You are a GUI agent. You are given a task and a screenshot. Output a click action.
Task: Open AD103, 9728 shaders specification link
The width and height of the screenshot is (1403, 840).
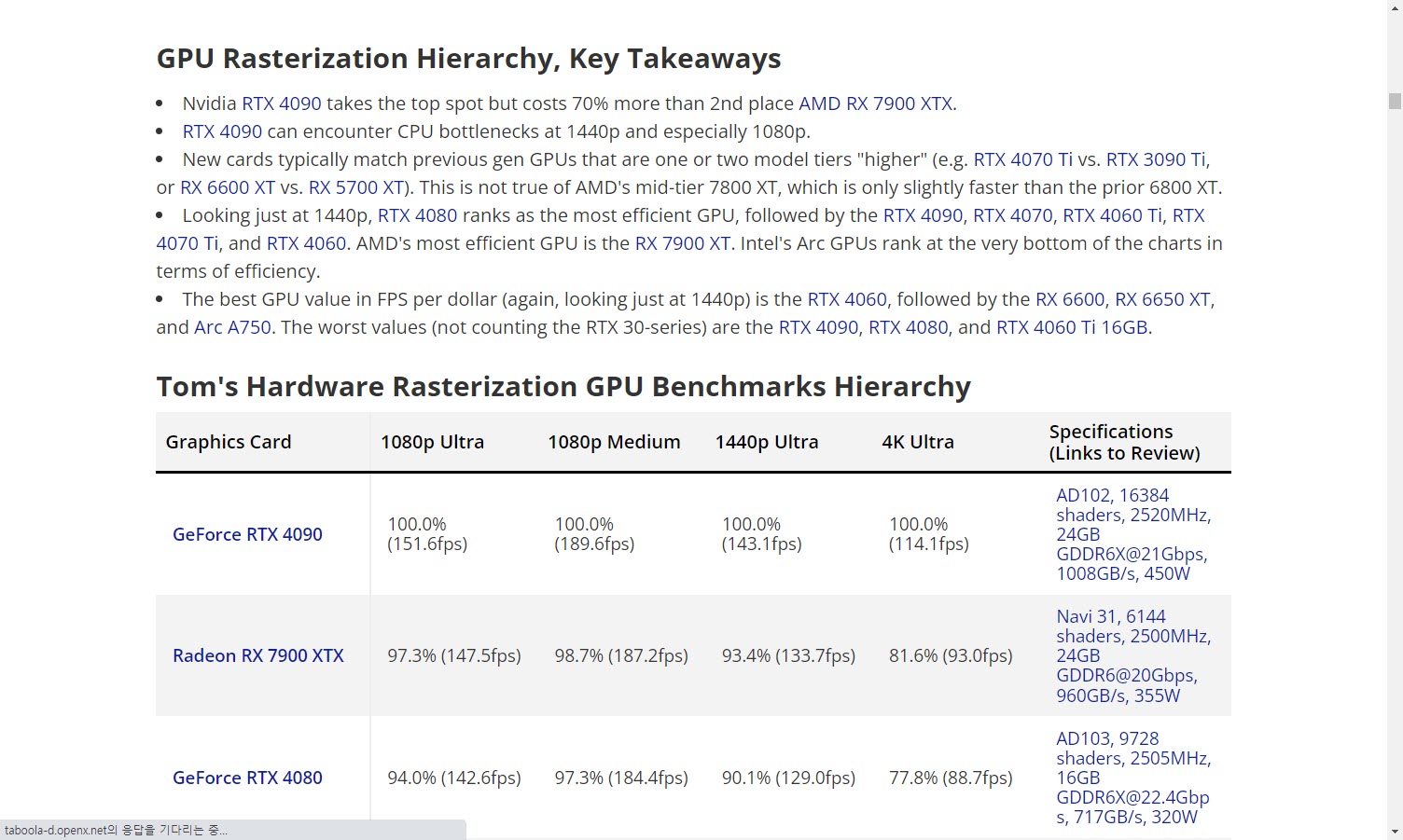tap(1133, 778)
